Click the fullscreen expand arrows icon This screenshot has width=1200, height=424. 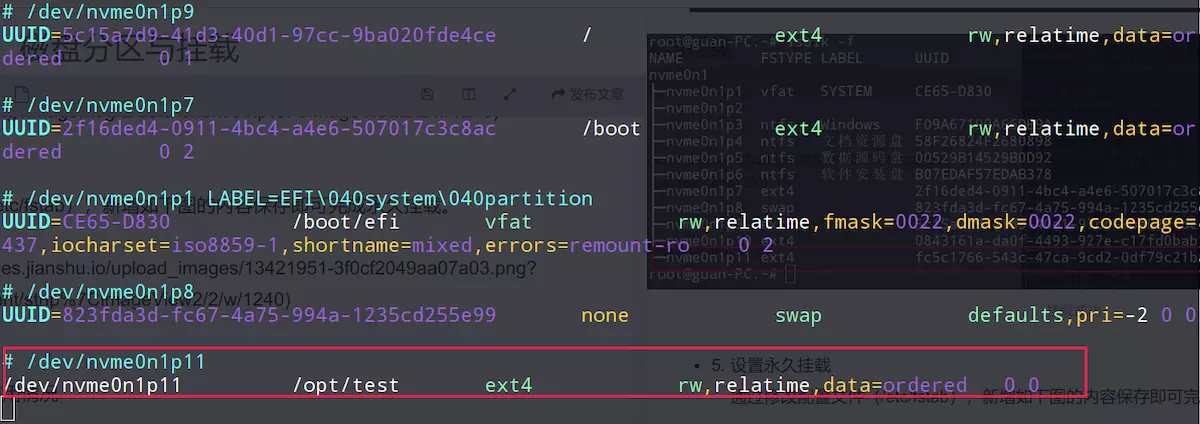point(510,94)
